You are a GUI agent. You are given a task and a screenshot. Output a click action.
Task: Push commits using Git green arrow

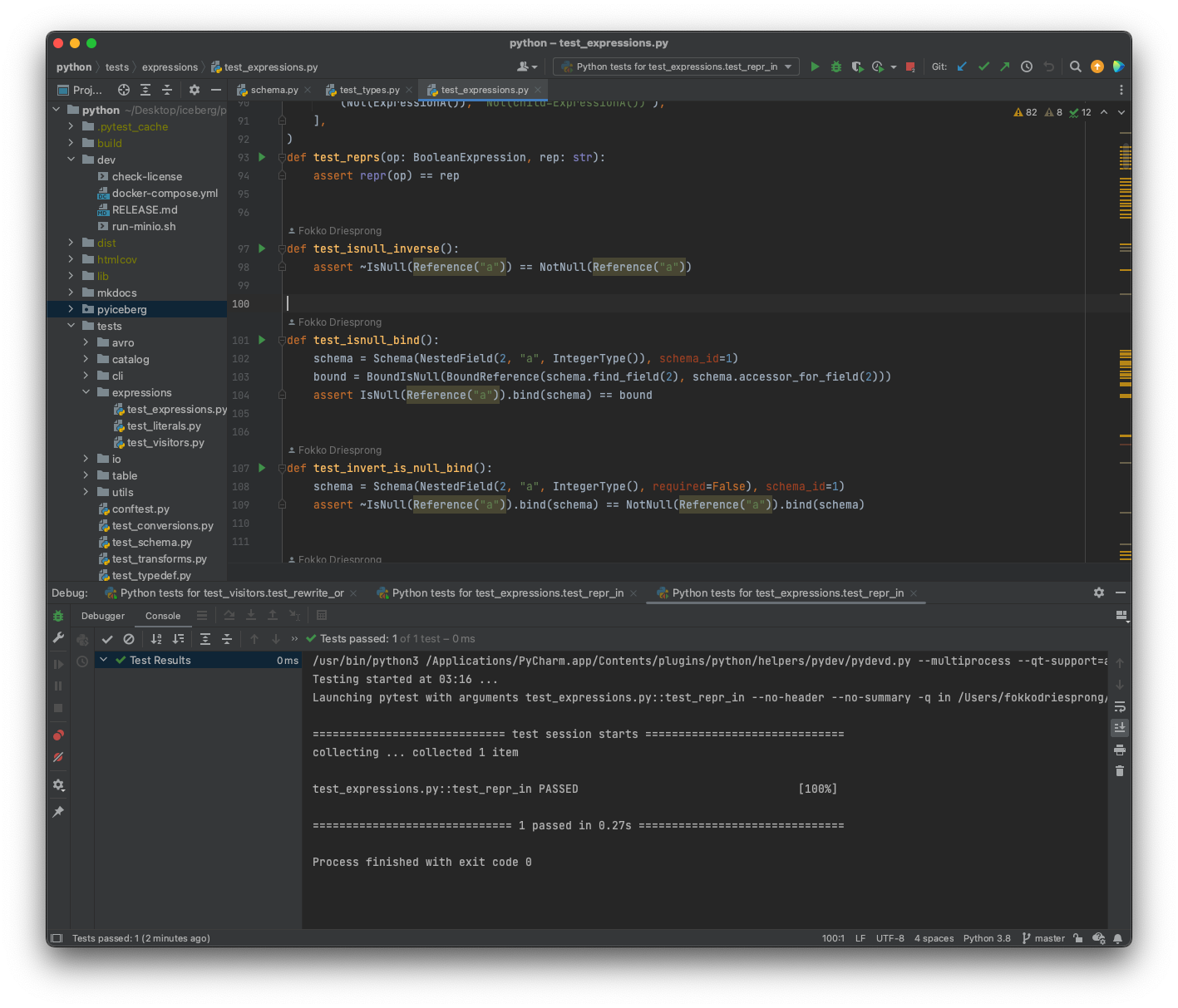click(1005, 66)
